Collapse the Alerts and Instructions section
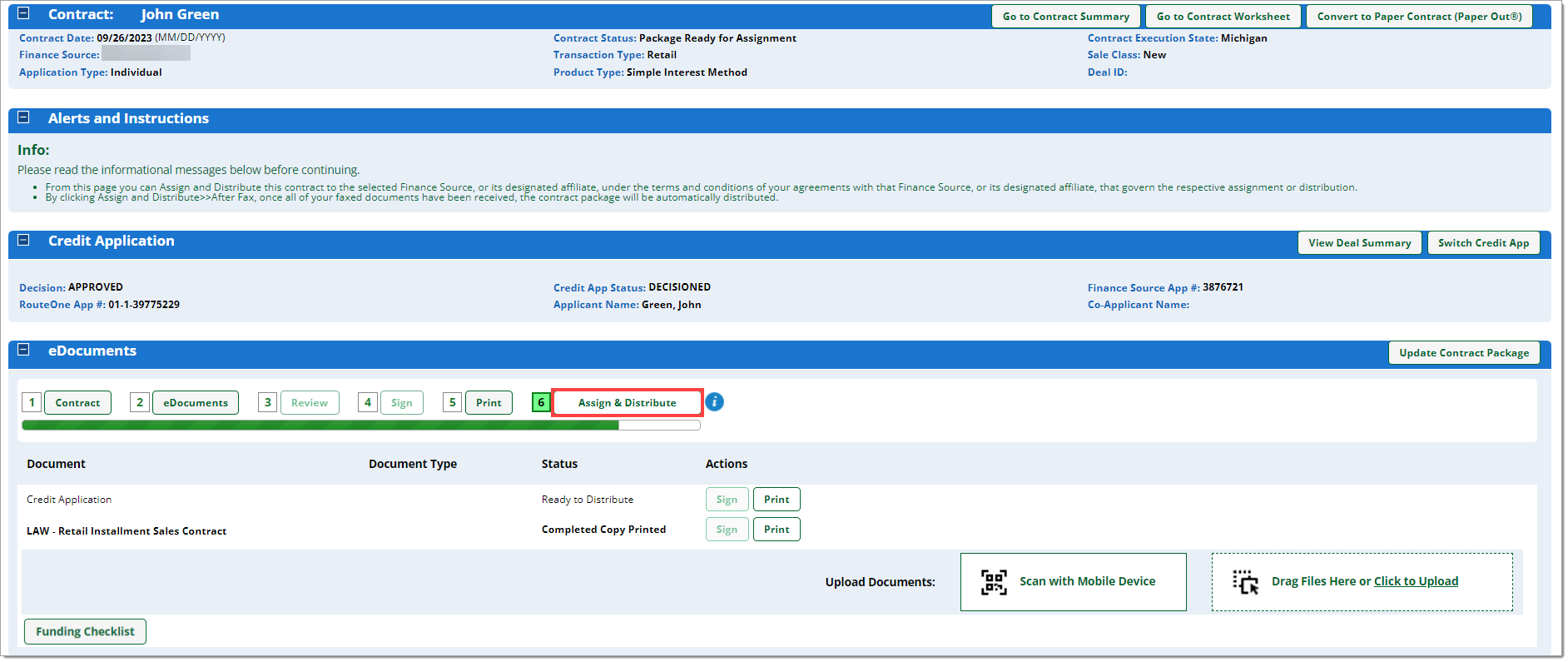The image size is (1568, 662). click(23, 117)
